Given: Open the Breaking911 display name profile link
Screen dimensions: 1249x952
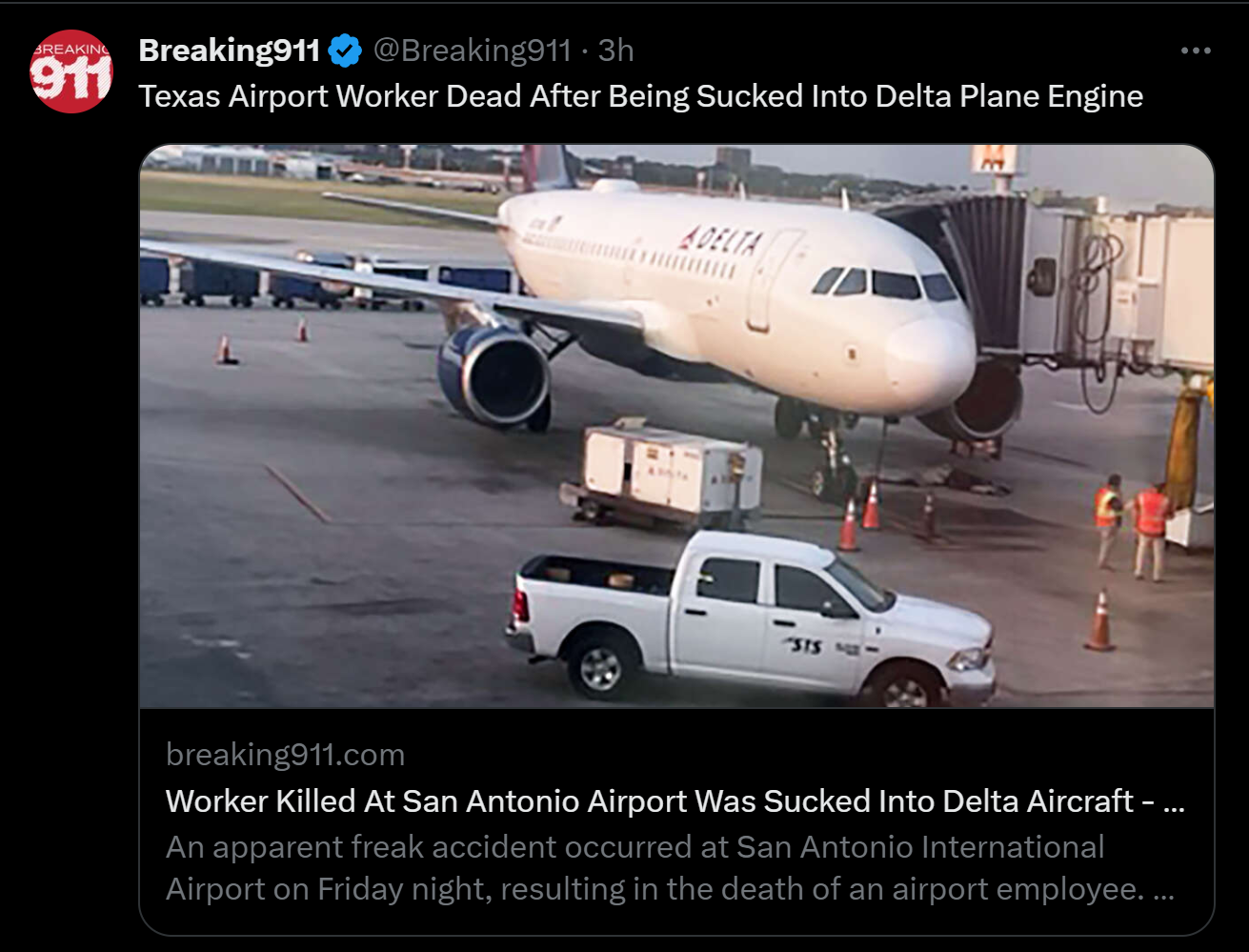Looking at the screenshot, I should click(x=229, y=51).
